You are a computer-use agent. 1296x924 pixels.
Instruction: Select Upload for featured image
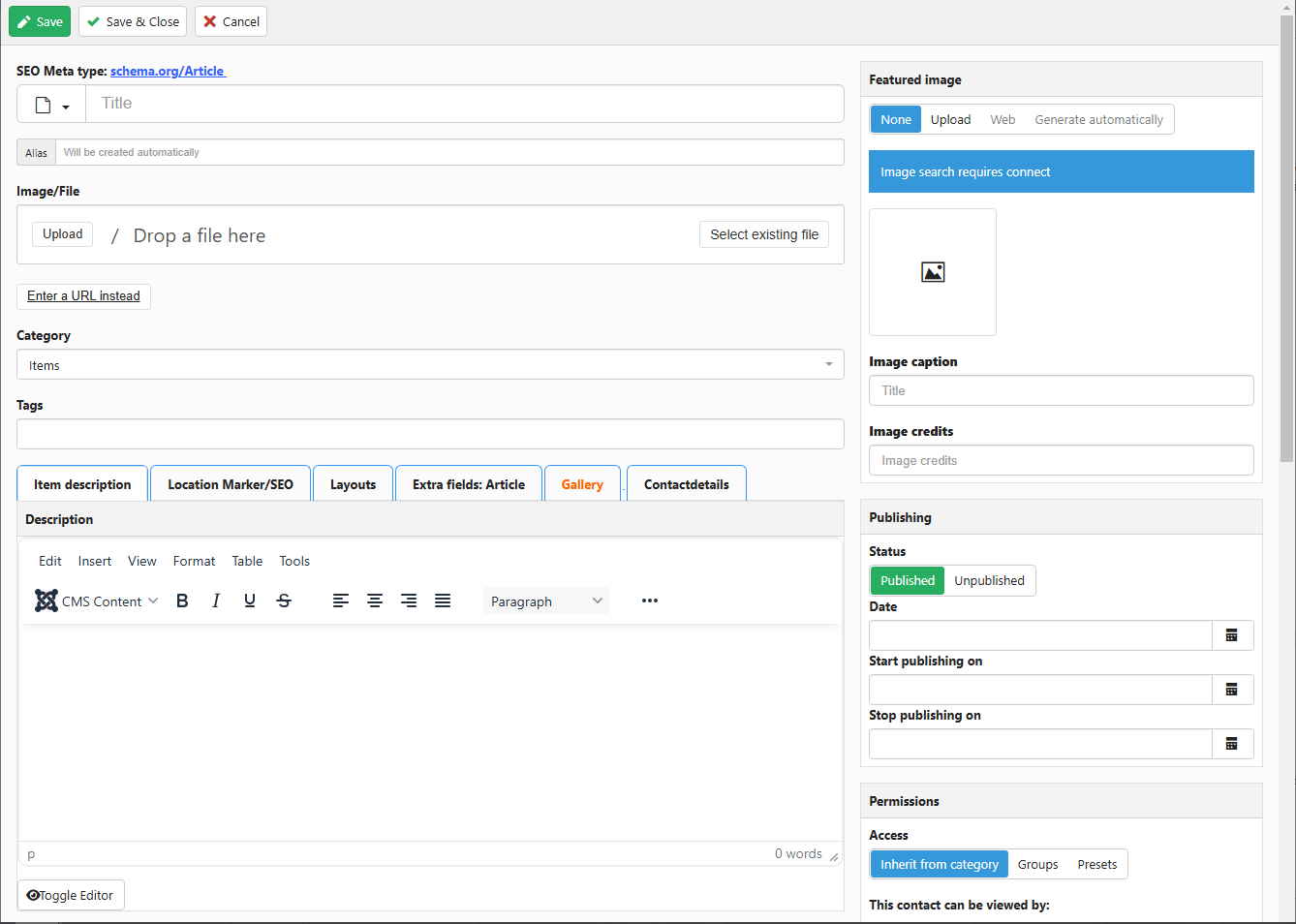click(950, 119)
